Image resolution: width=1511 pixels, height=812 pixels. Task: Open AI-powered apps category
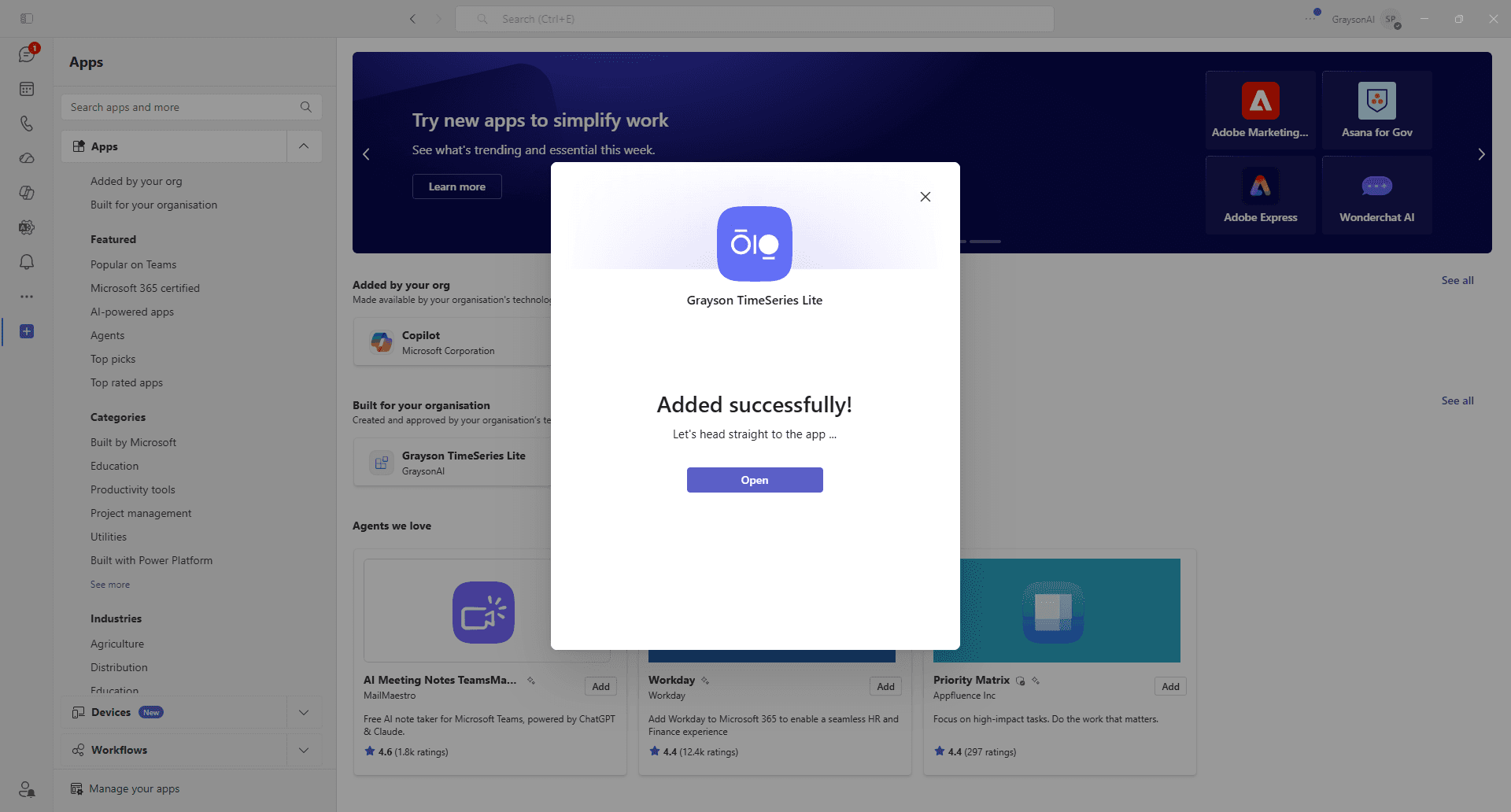(132, 312)
